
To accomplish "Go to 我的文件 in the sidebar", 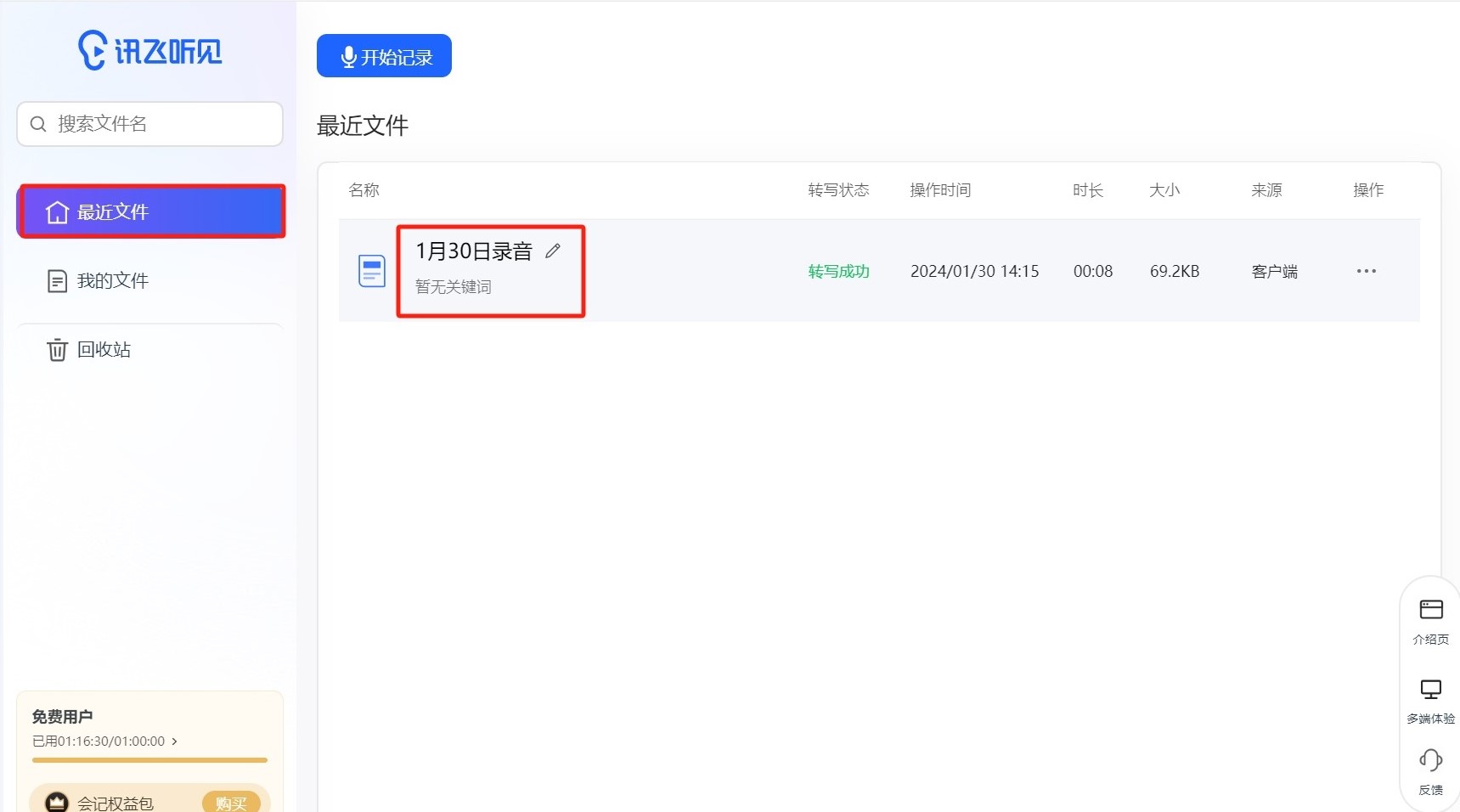I will [112, 281].
